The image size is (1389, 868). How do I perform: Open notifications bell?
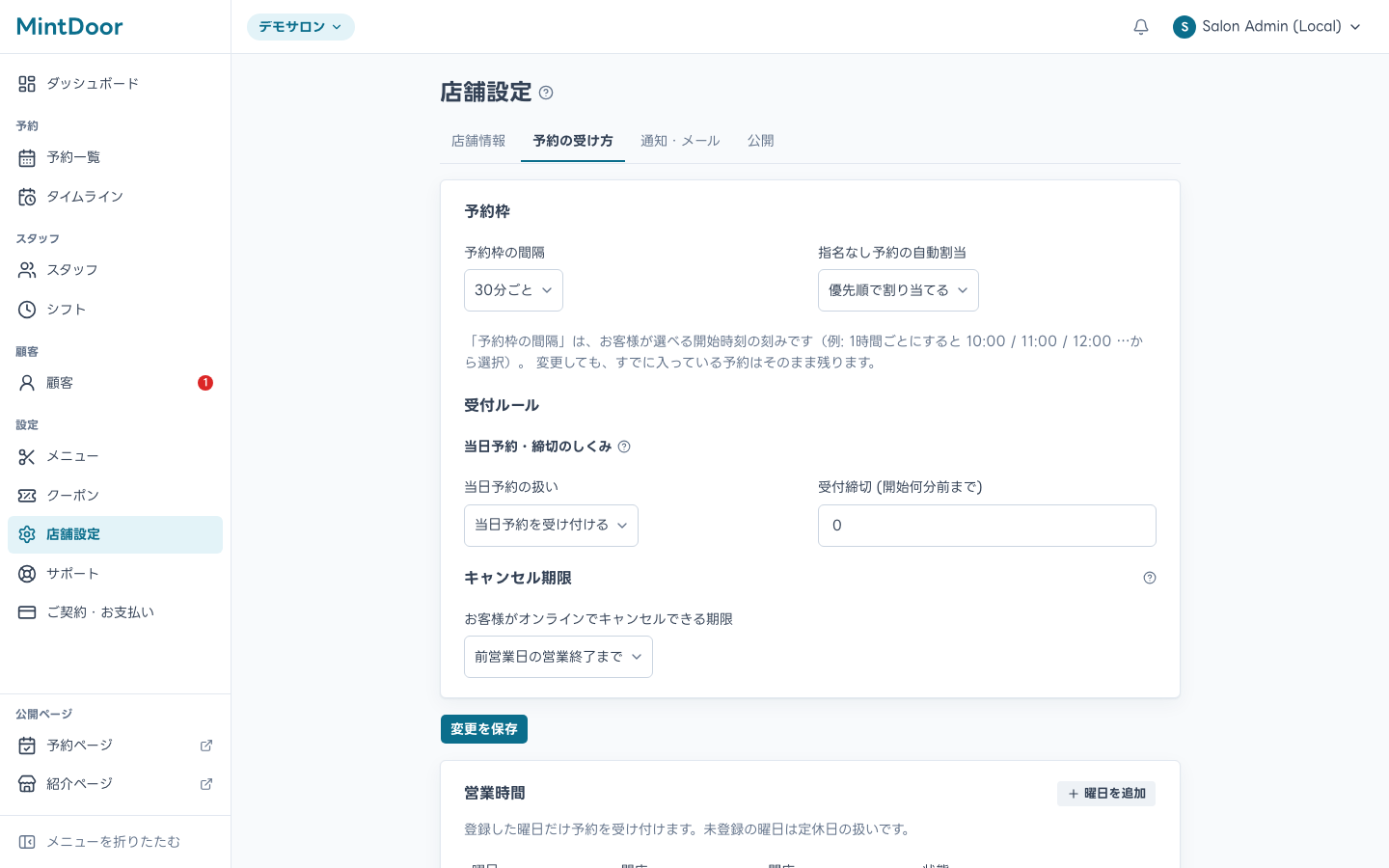[x=1141, y=27]
